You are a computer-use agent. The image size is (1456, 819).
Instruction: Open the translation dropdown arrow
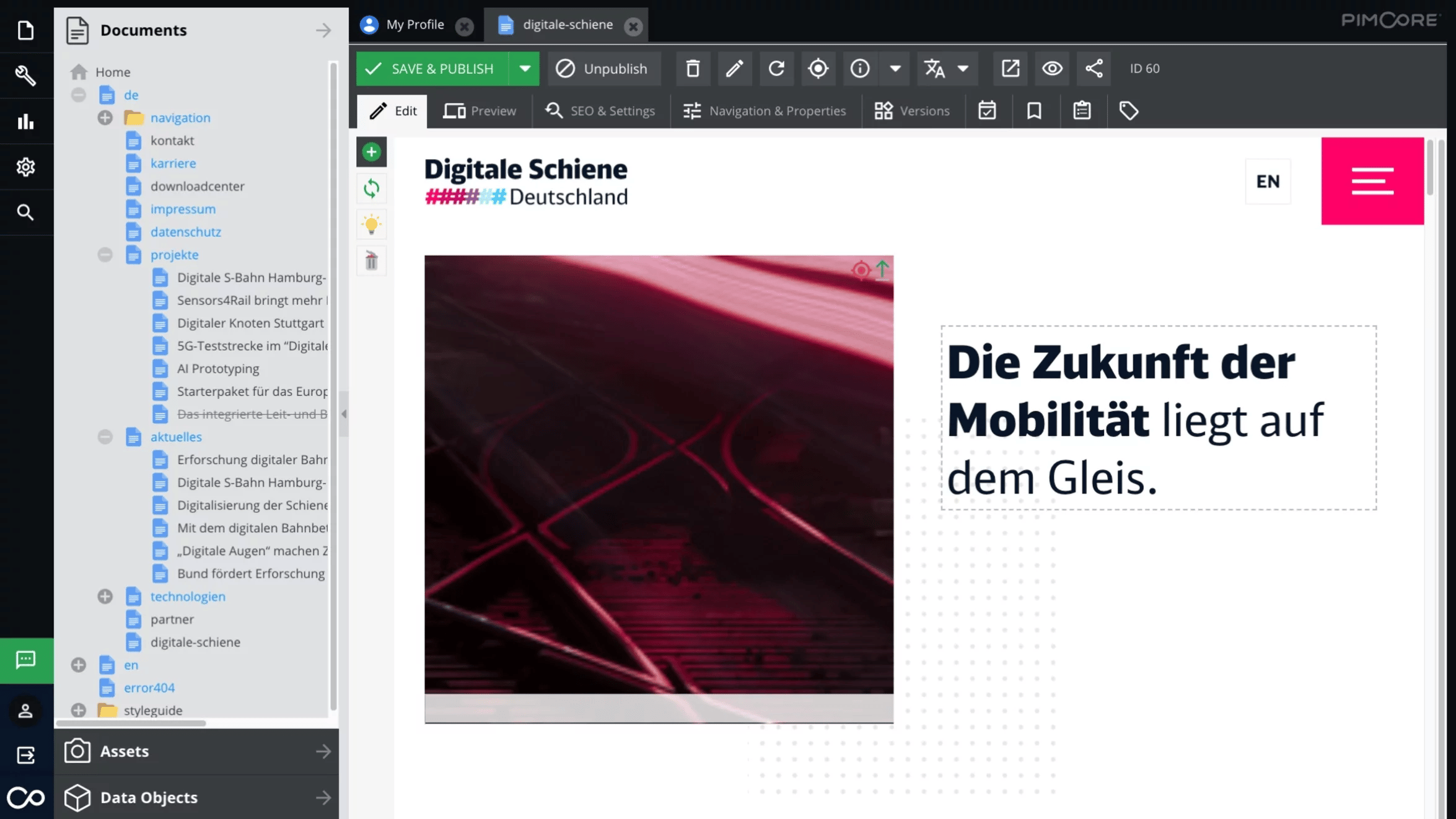[x=963, y=69]
